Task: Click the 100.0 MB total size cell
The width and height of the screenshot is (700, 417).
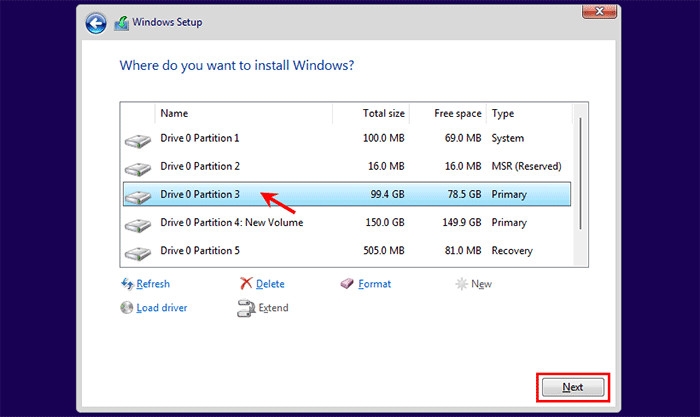Action: (x=383, y=138)
